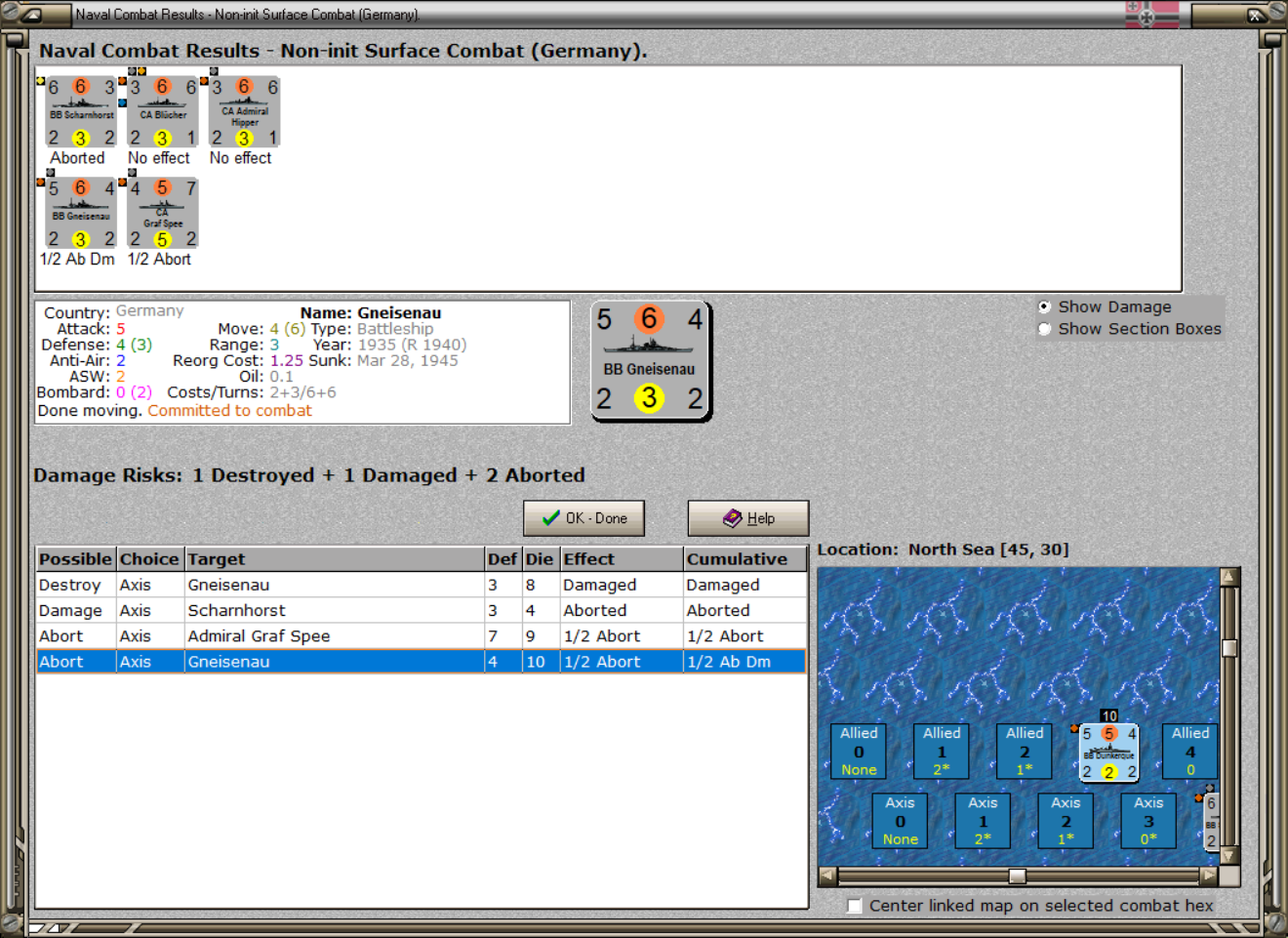Select the Damage Scharnhorst row
The width and height of the screenshot is (1288, 938).
tap(421, 610)
